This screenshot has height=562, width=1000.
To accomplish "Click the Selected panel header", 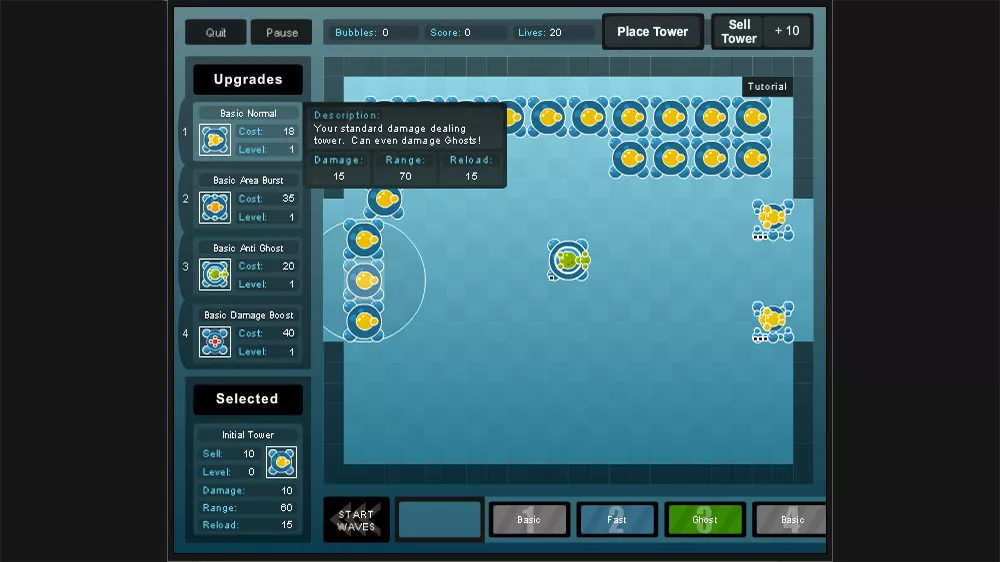I will click(x=248, y=399).
